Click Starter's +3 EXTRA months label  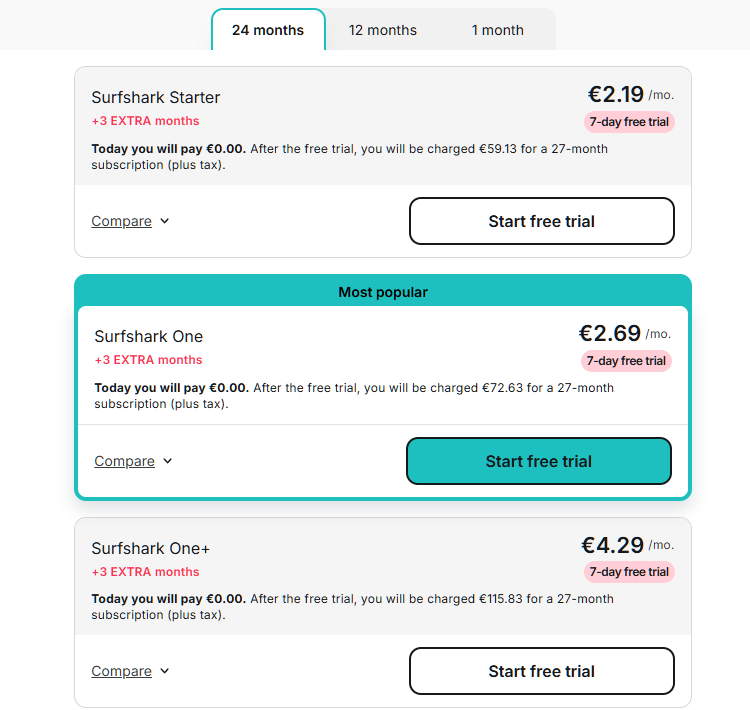pyautogui.click(x=146, y=121)
